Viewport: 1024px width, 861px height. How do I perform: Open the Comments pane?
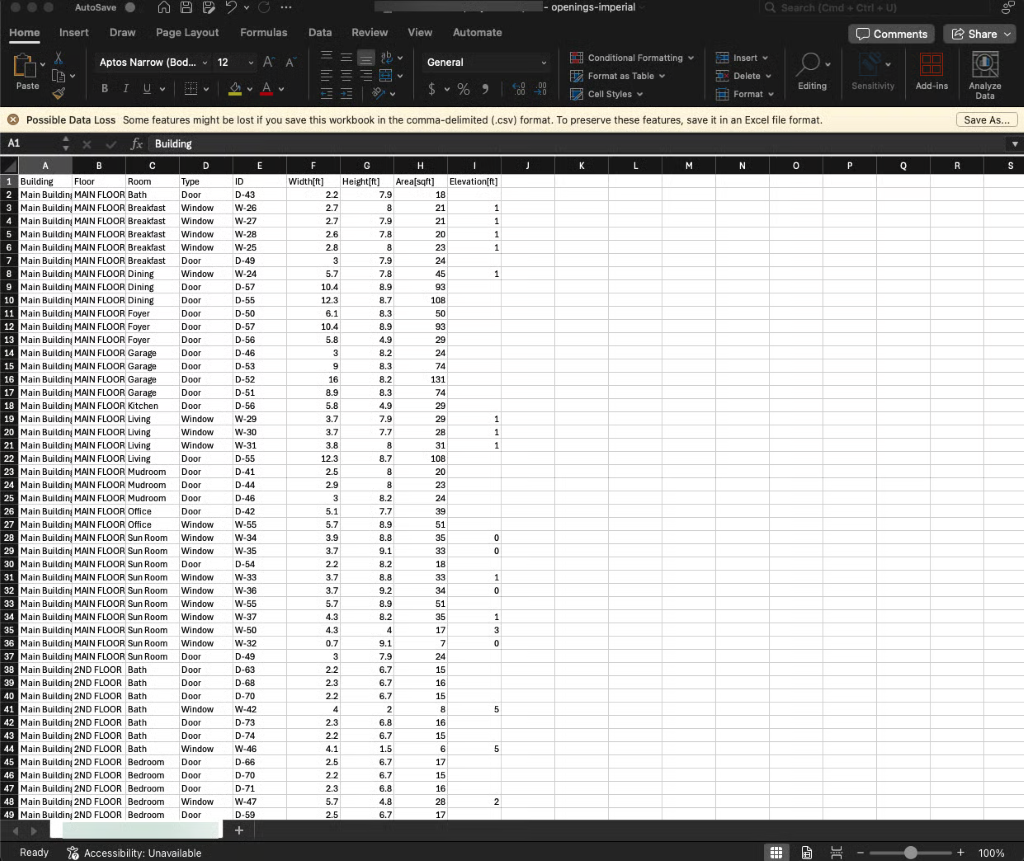click(x=889, y=34)
